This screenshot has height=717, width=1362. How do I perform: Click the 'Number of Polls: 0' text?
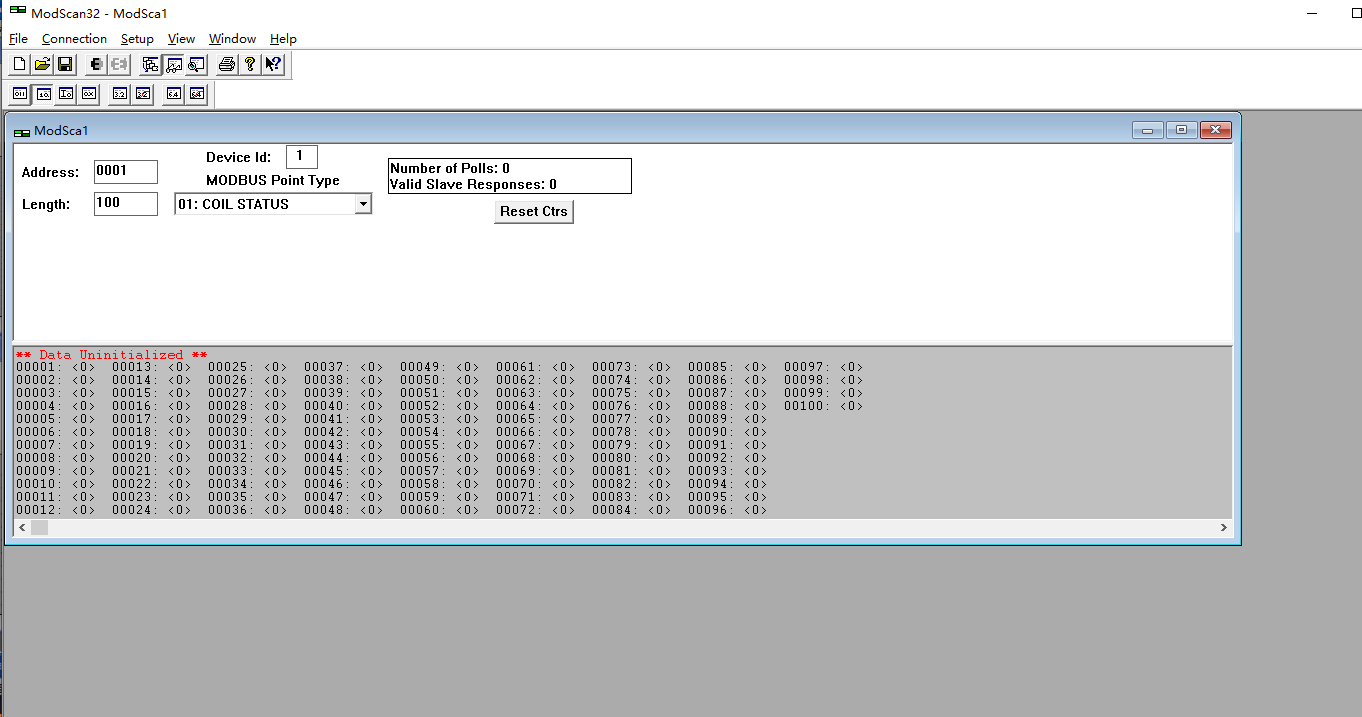tap(450, 168)
